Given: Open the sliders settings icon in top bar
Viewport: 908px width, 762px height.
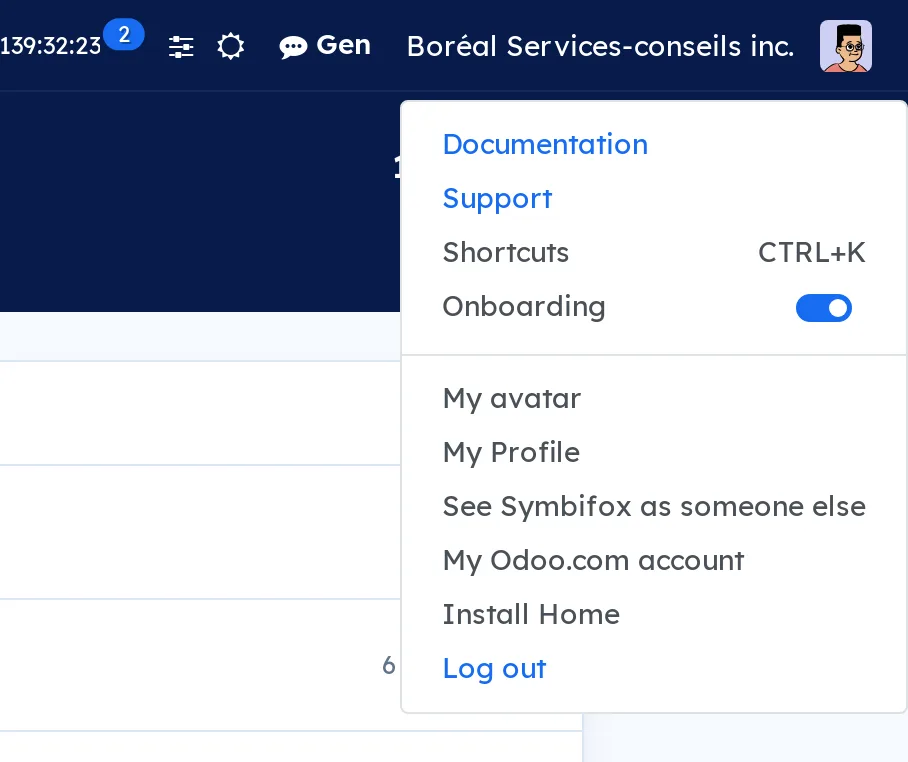Looking at the screenshot, I should point(181,46).
